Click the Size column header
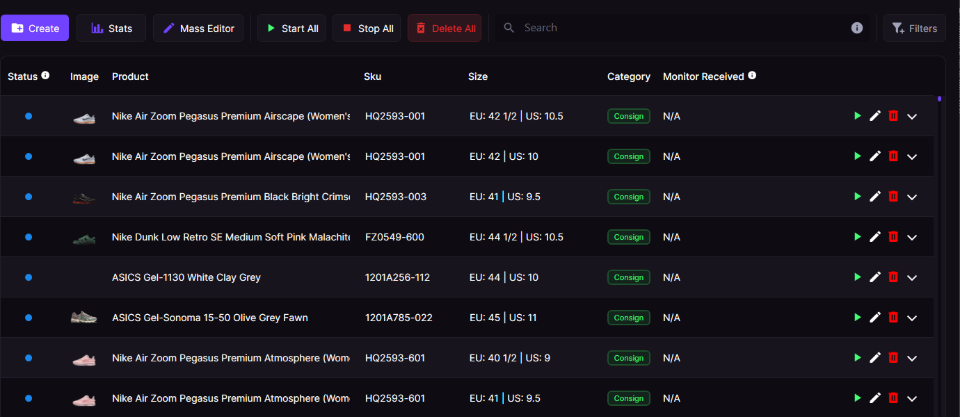This screenshot has height=417, width=960. pos(478,77)
